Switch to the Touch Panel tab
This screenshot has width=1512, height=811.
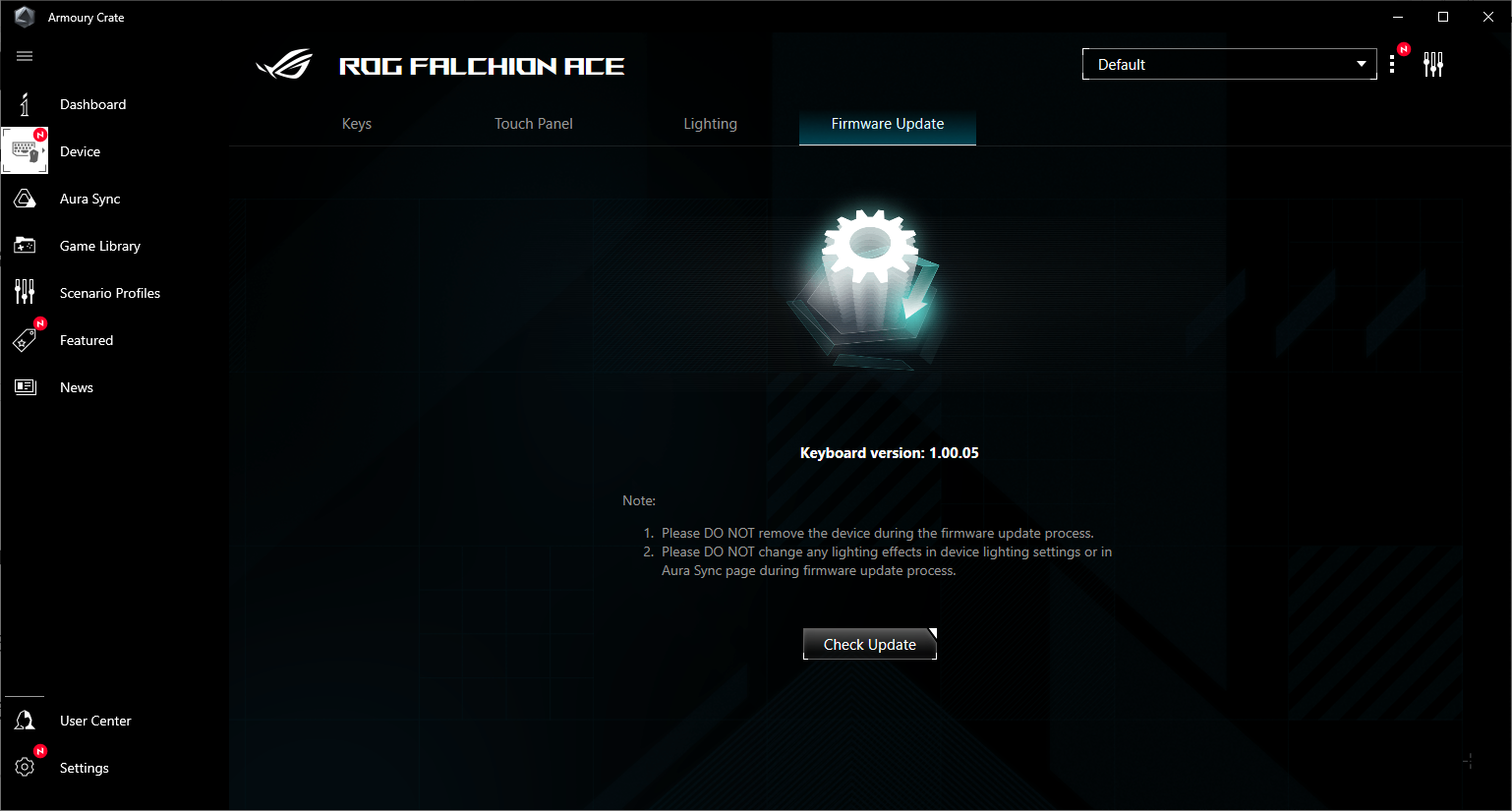tap(534, 124)
